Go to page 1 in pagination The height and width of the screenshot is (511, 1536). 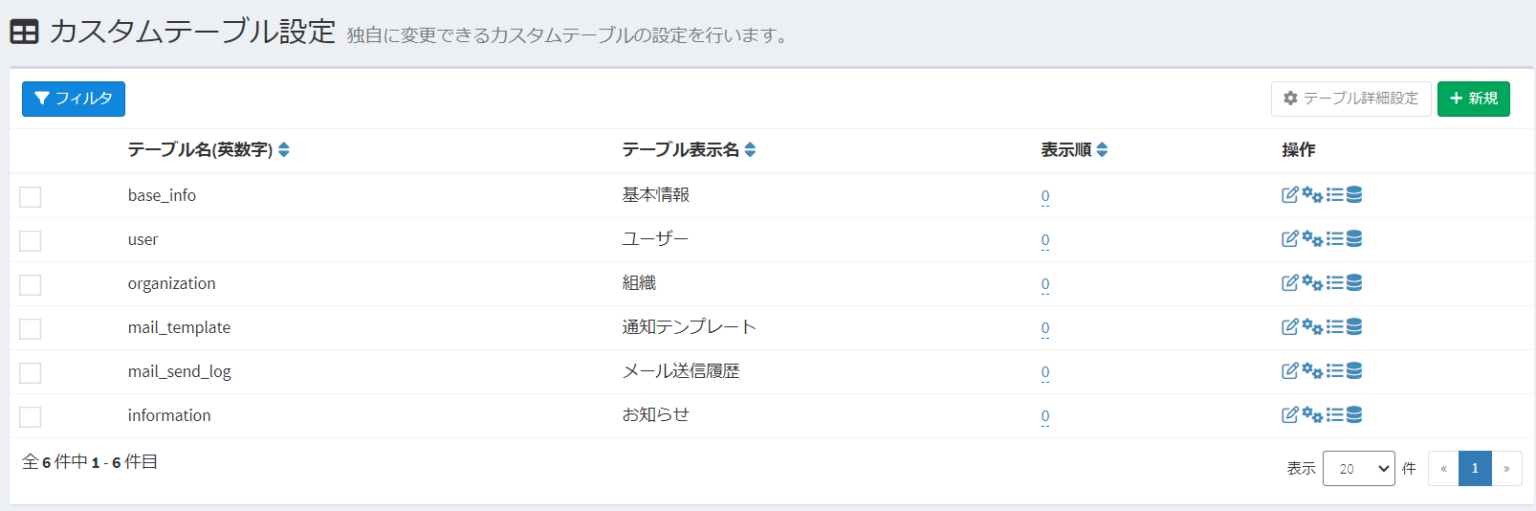[1475, 468]
